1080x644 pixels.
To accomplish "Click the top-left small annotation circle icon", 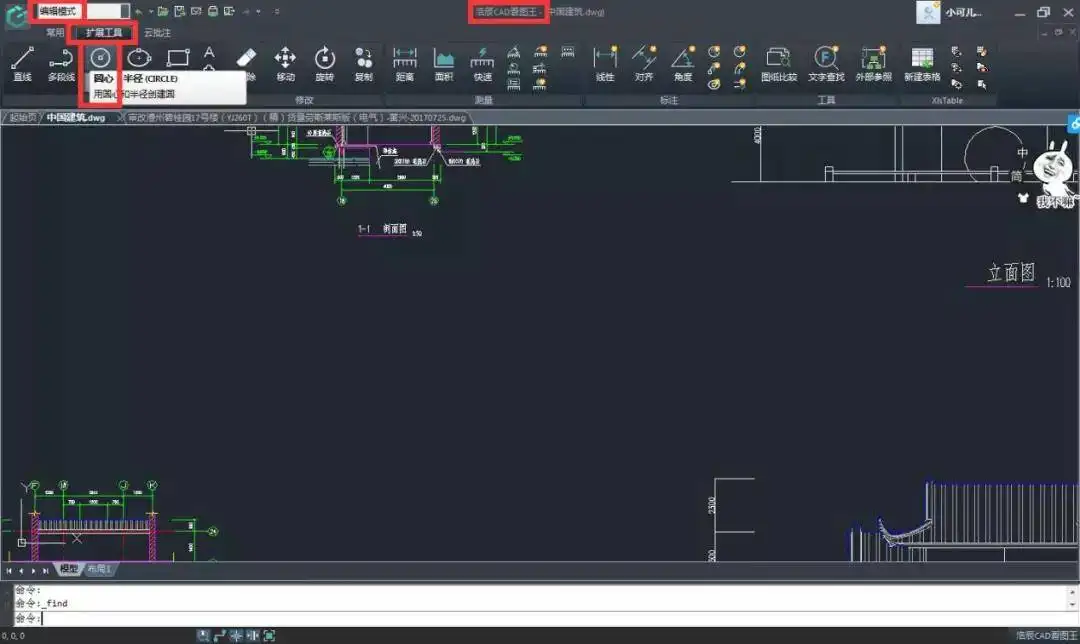I will coord(714,52).
